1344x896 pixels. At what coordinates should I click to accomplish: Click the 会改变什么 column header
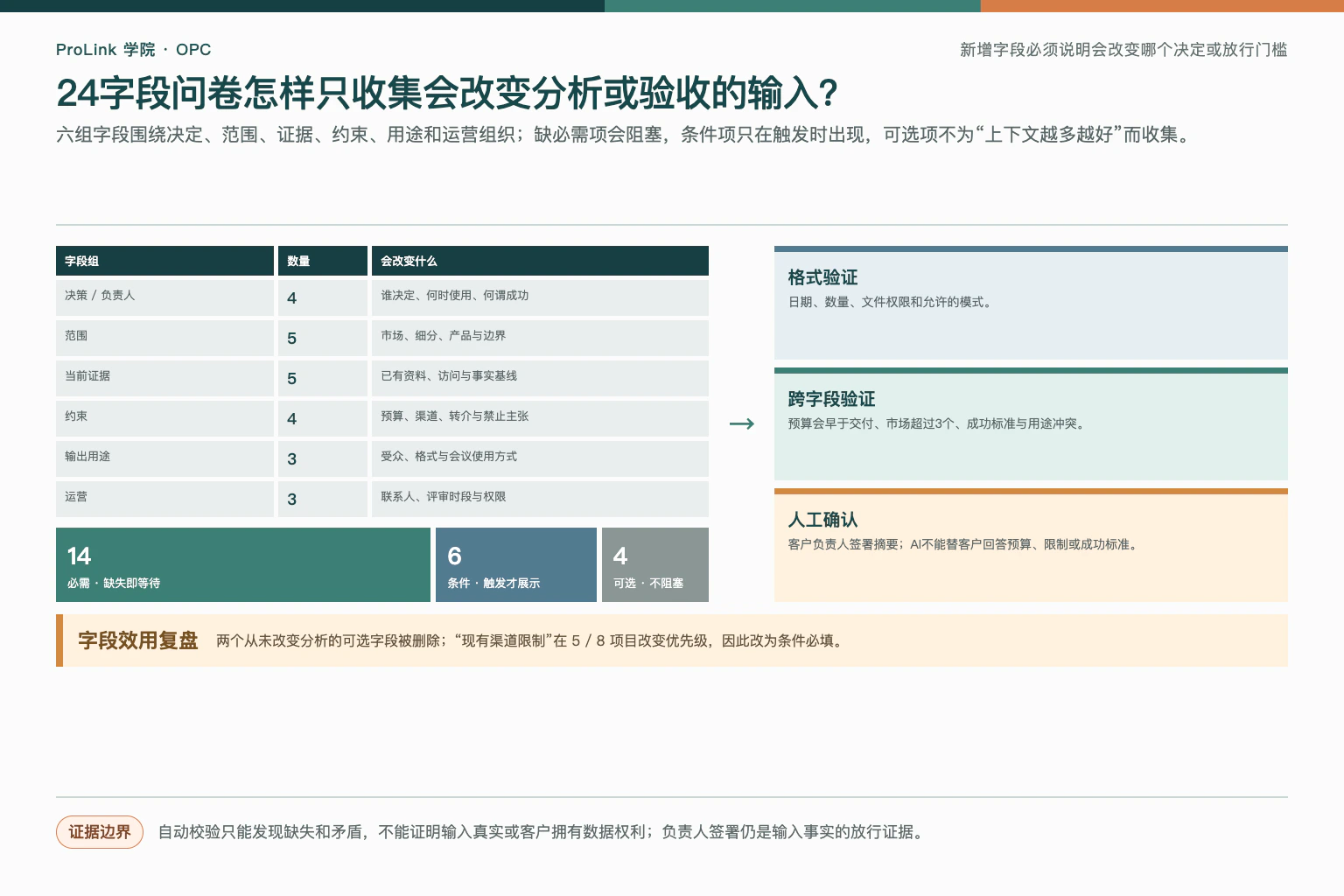540,261
